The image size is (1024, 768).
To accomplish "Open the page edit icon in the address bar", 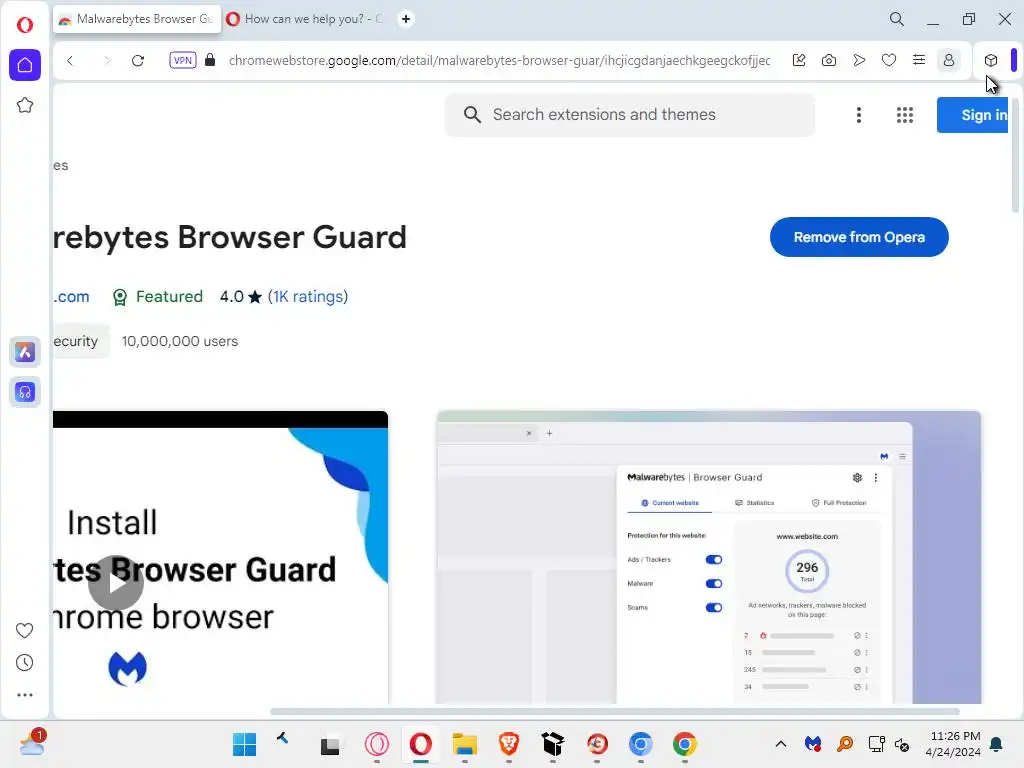I will point(799,60).
